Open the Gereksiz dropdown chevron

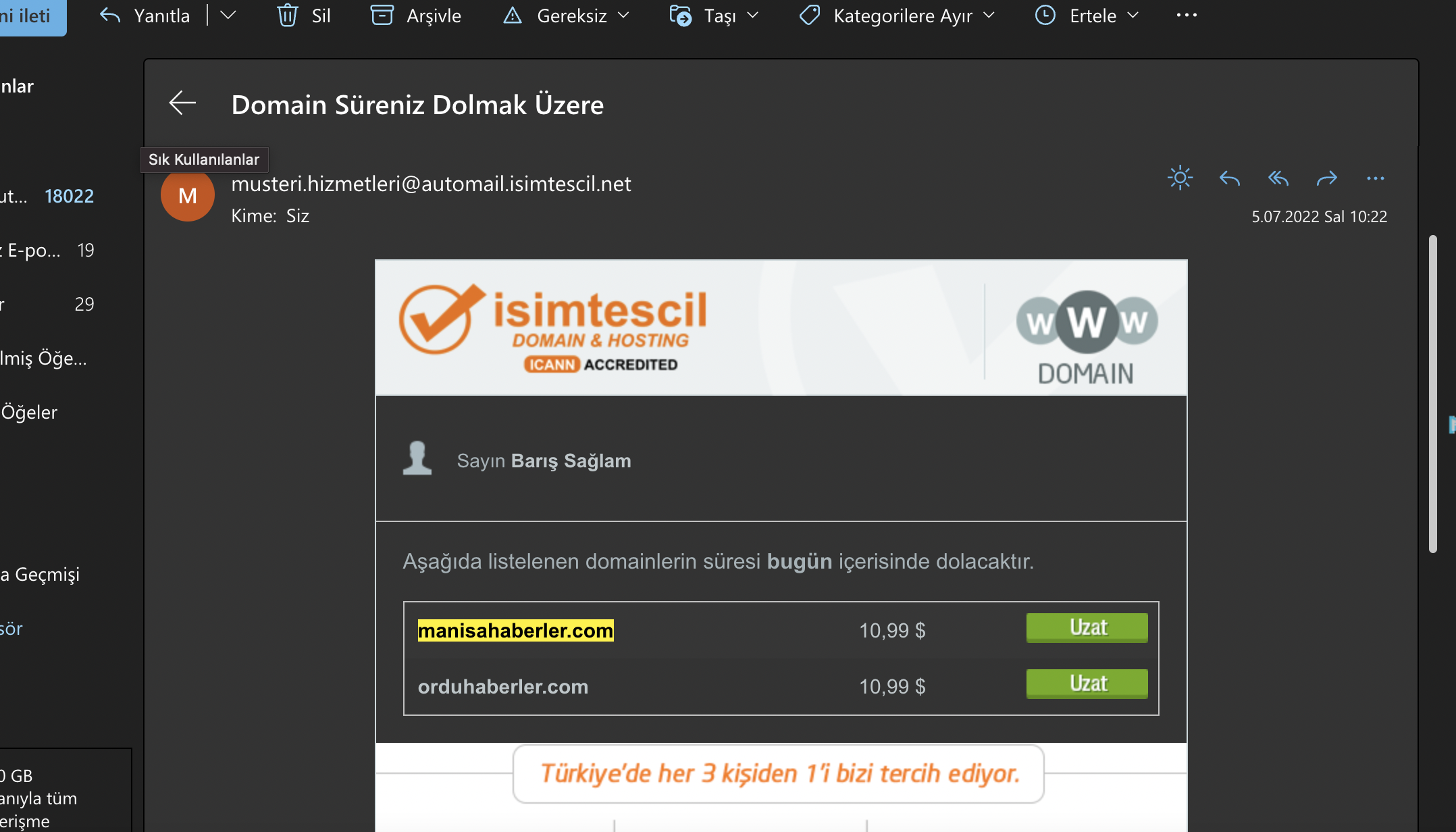(623, 16)
